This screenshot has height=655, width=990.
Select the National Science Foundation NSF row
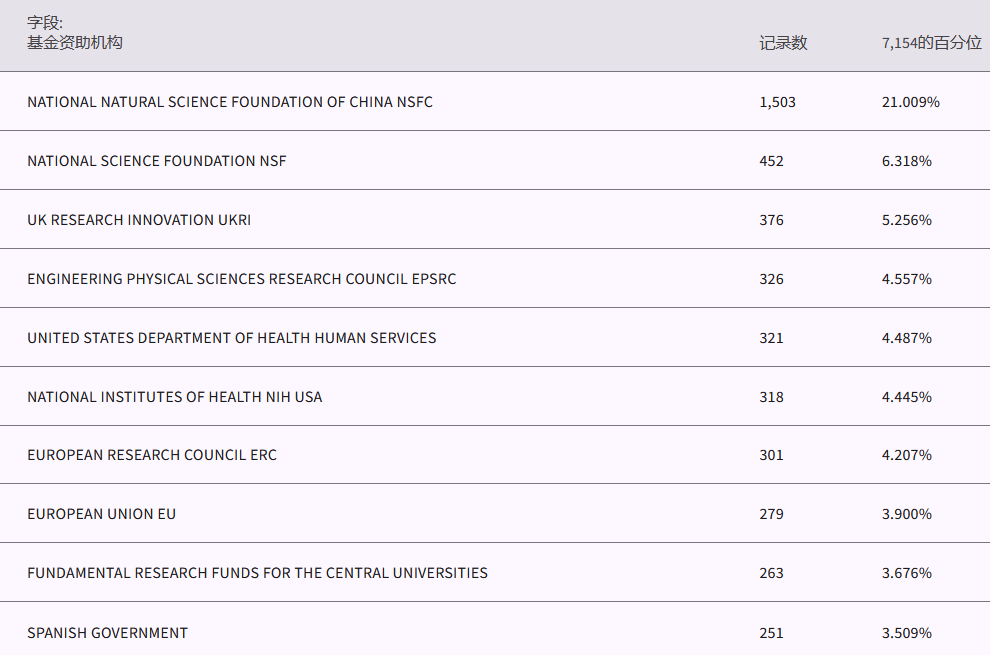click(x=157, y=161)
